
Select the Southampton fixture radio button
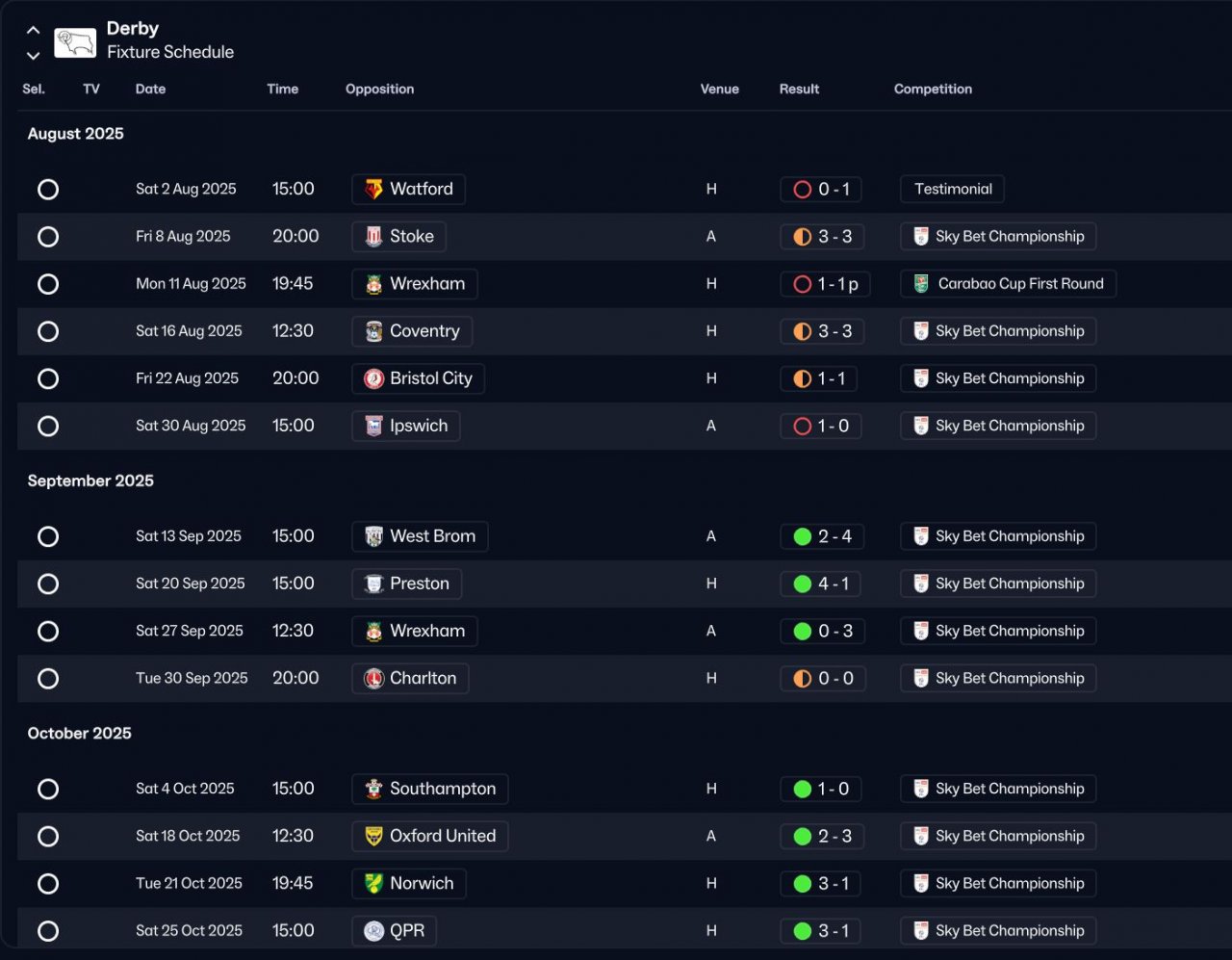click(48, 790)
